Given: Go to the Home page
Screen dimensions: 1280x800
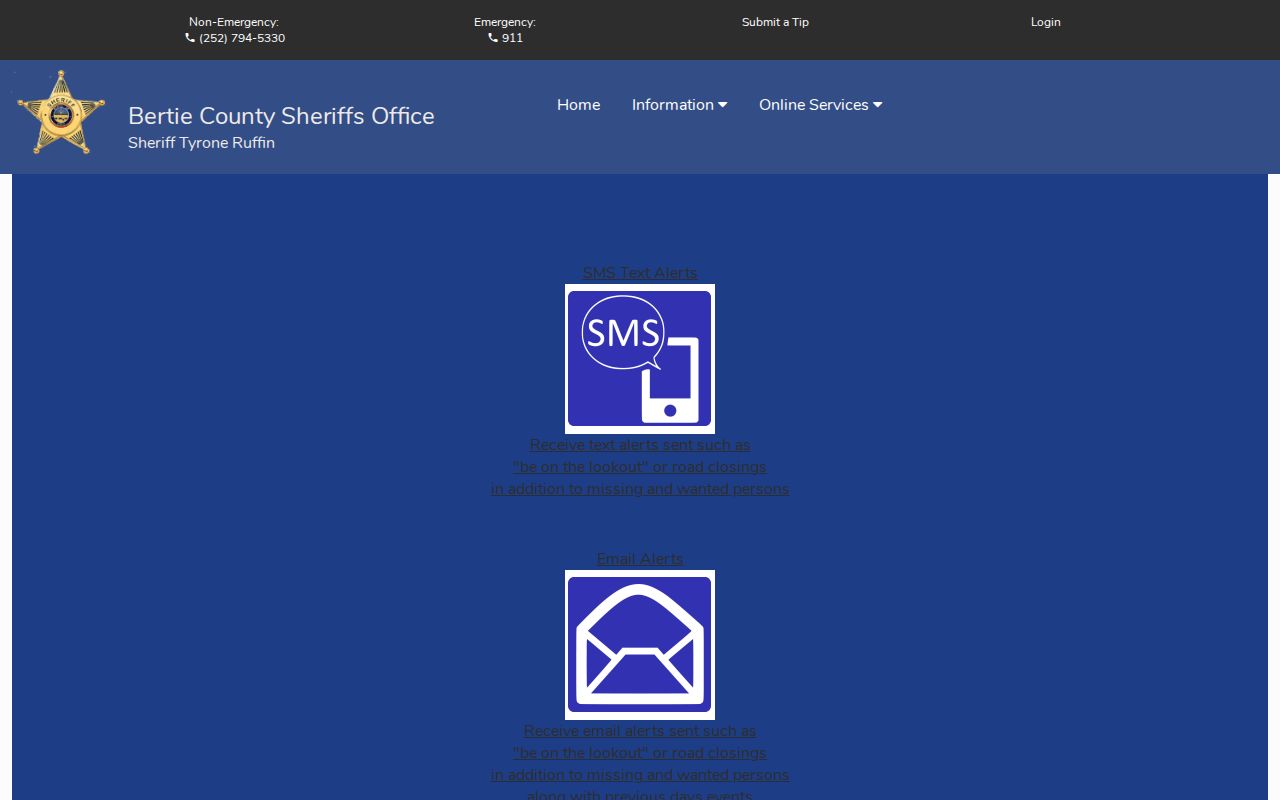Looking at the screenshot, I should point(579,105).
